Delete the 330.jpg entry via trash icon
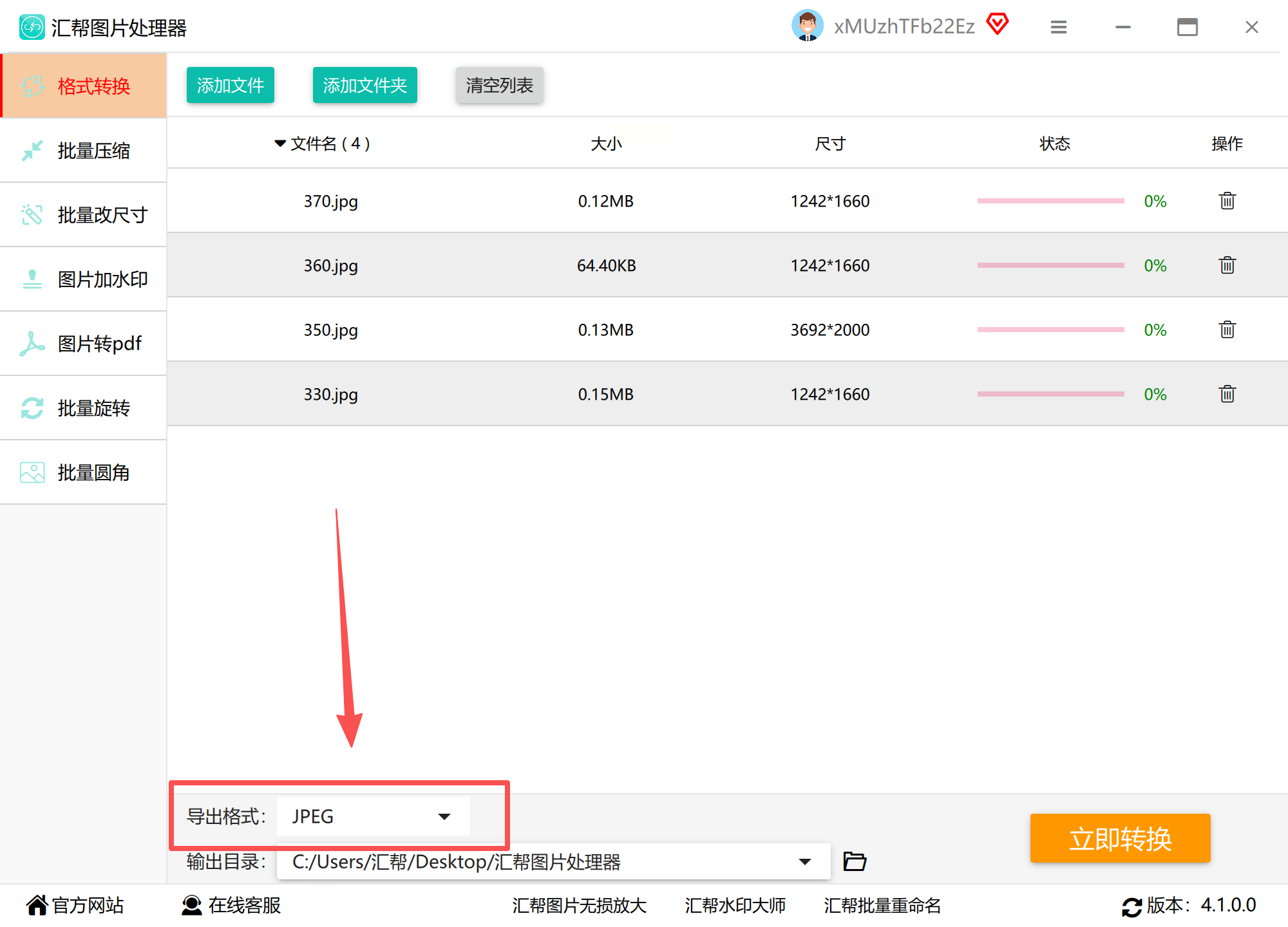Screen dimensions: 1288x927 coord(1227,394)
